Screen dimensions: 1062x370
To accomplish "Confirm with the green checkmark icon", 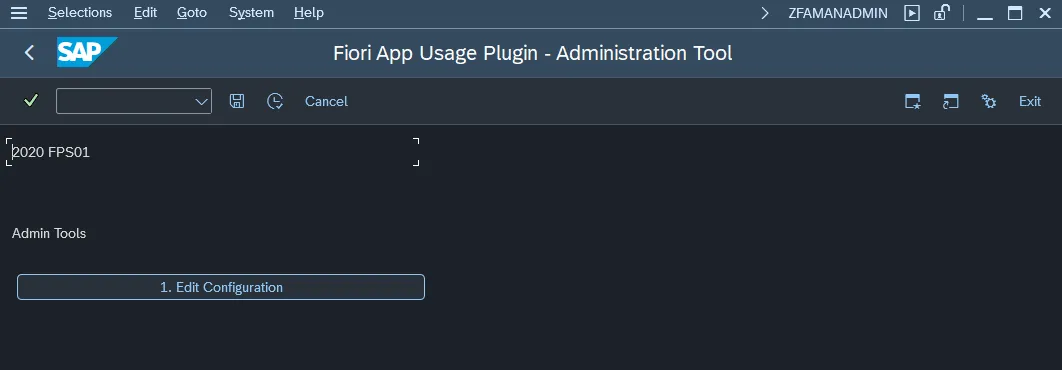I will tap(30, 101).
